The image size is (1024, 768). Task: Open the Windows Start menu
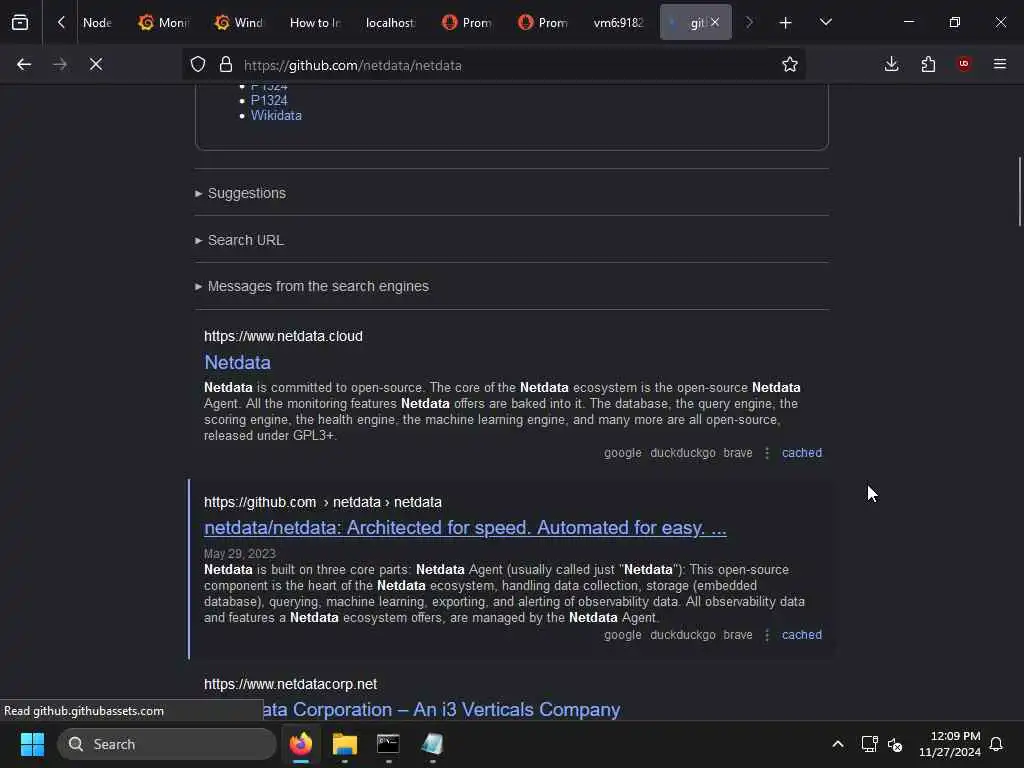click(x=32, y=744)
